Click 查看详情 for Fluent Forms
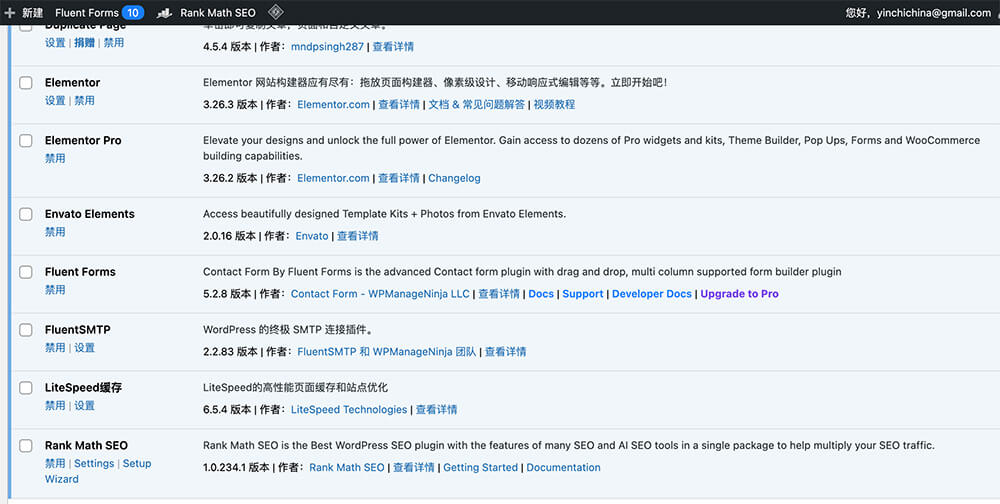 [499, 294]
